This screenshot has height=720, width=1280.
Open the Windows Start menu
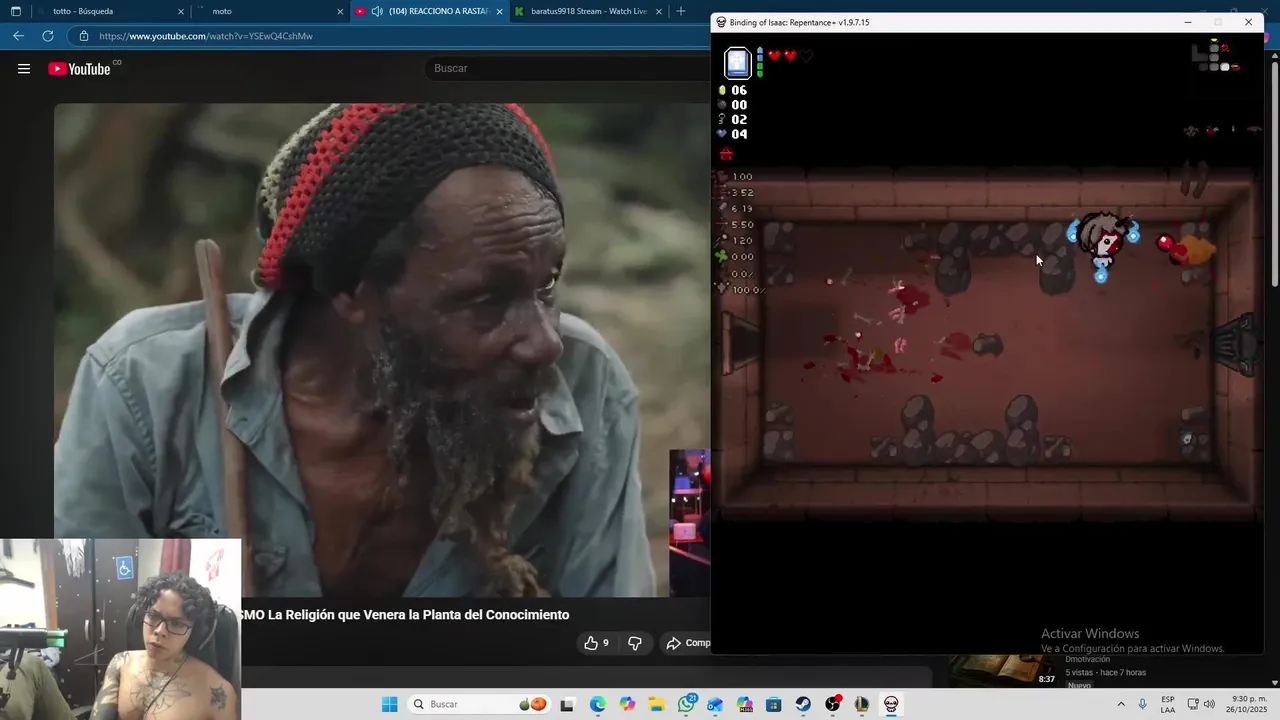click(x=389, y=704)
